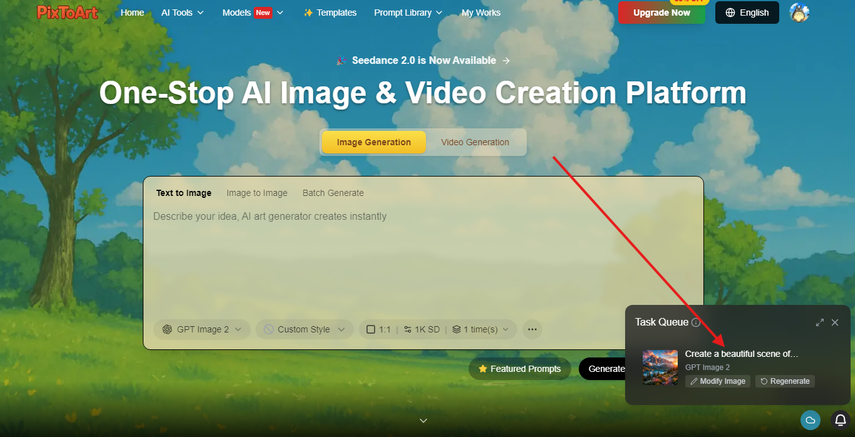Open the Custom Style dropdown

point(304,330)
